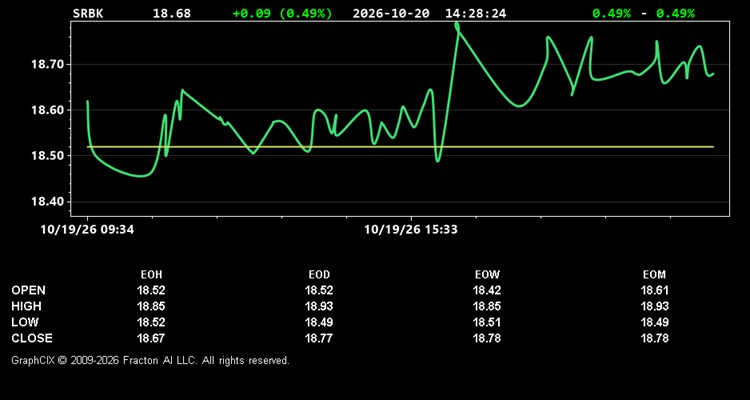The image size is (750, 400).
Task: Click the '0.49% - 0.49%' range text
Action: click(643, 13)
